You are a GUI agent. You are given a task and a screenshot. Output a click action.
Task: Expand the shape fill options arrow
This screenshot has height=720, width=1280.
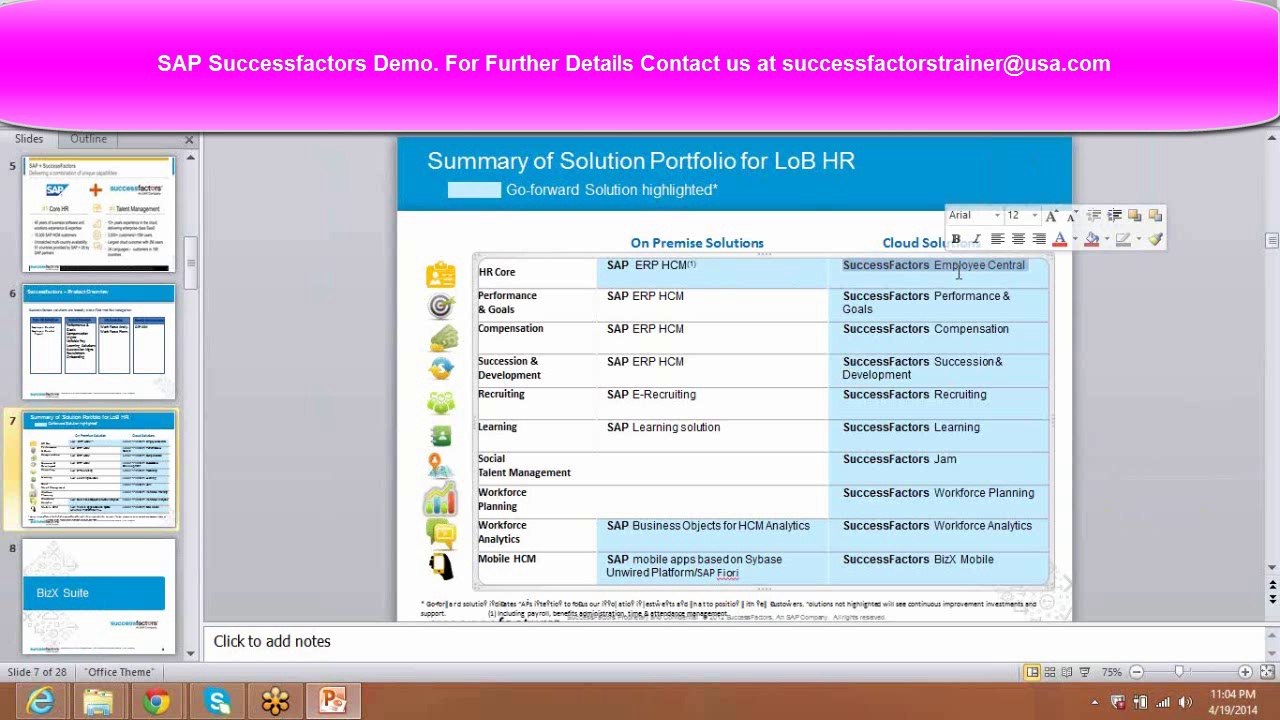(1106, 239)
